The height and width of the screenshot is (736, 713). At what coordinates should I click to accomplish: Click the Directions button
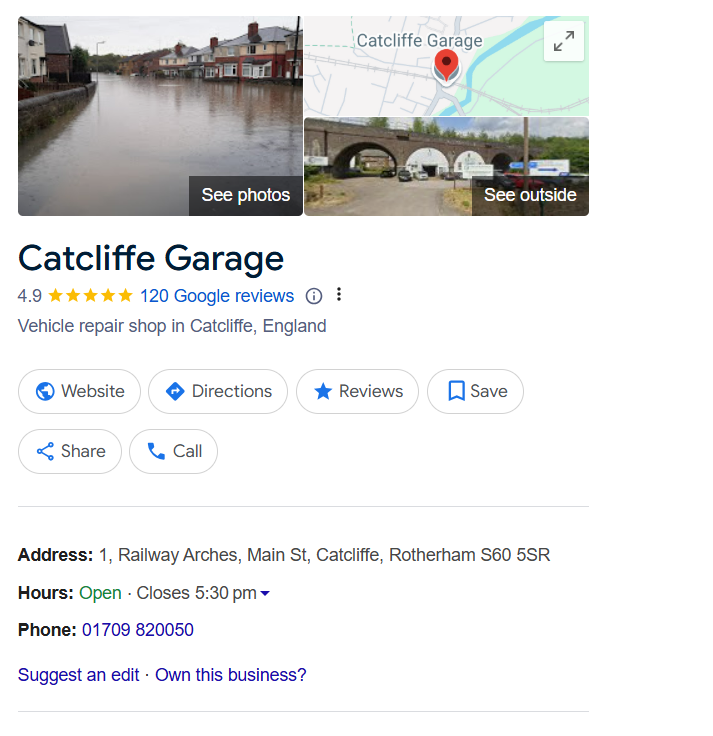tap(218, 391)
